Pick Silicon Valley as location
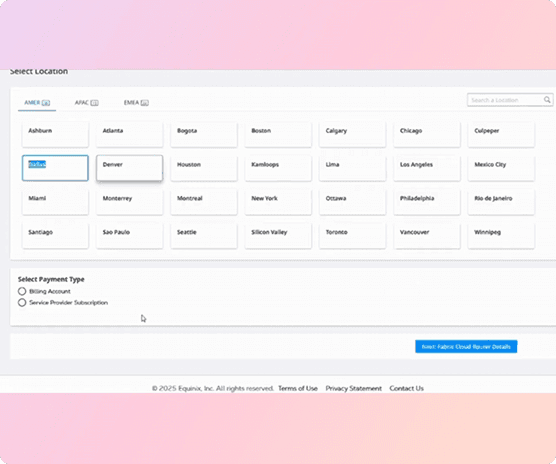 tap(278, 236)
